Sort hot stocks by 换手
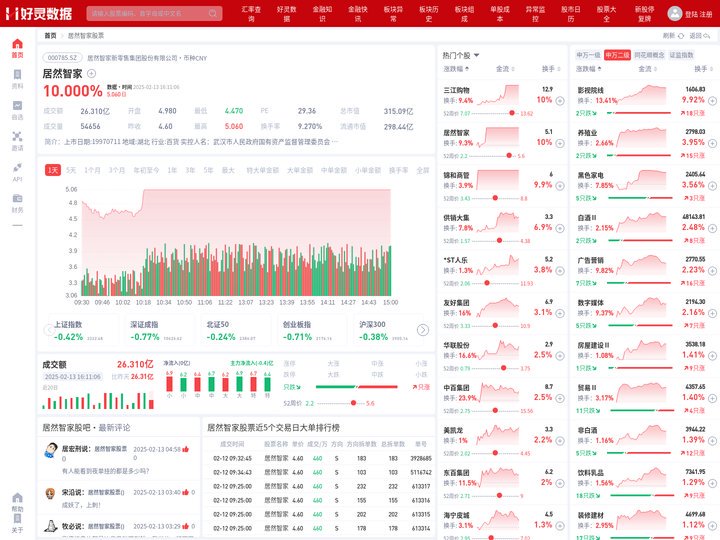This screenshot has width=720, height=540. click(x=551, y=69)
